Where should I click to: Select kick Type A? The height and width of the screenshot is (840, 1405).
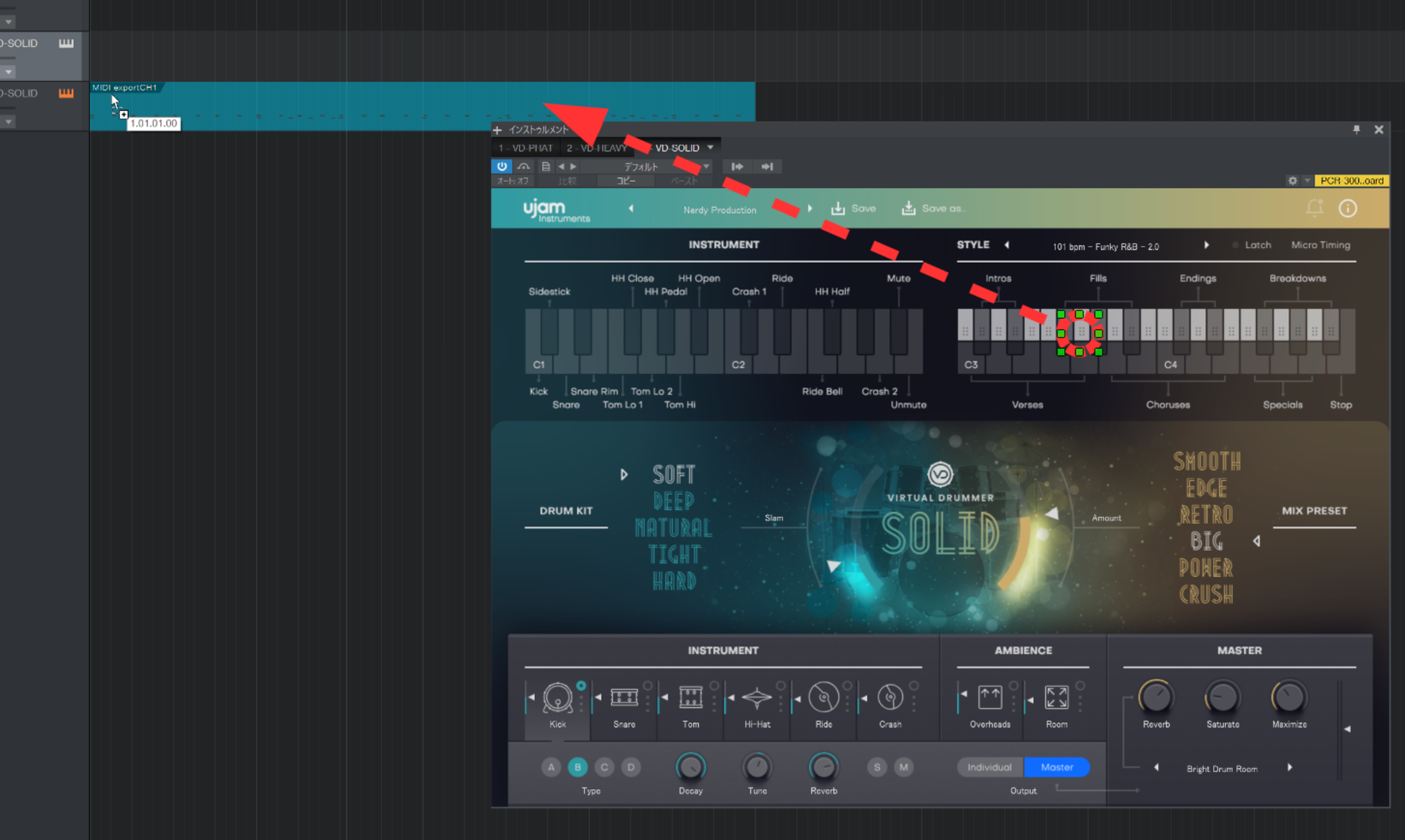coord(550,767)
